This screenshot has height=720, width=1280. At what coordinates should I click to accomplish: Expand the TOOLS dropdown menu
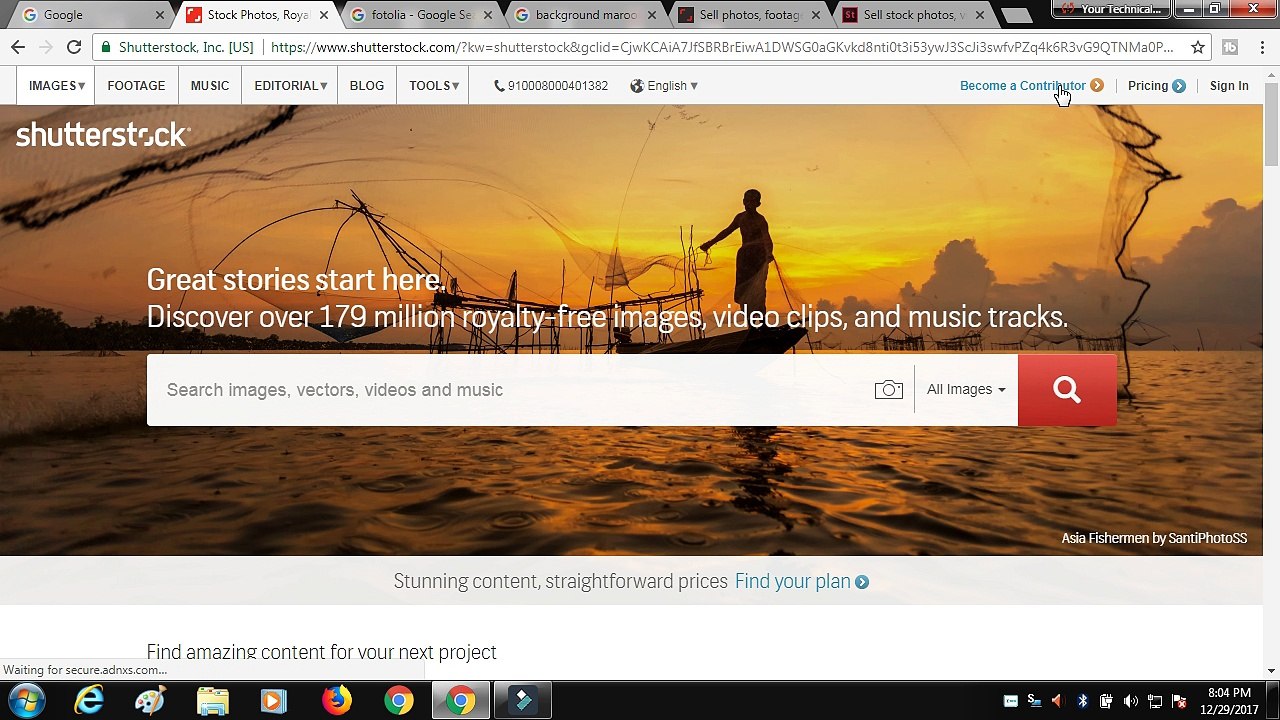tap(434, 86)
